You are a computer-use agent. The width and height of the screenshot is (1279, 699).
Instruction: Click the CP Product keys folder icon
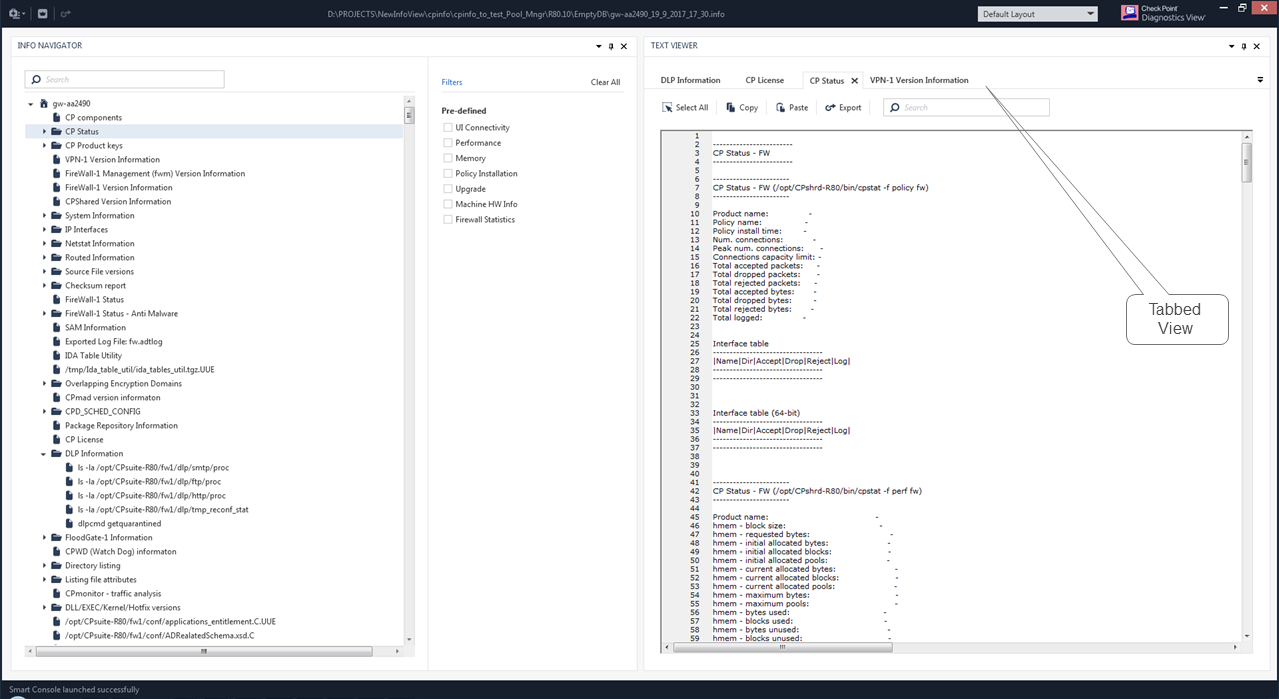click(x=57, y=145)
